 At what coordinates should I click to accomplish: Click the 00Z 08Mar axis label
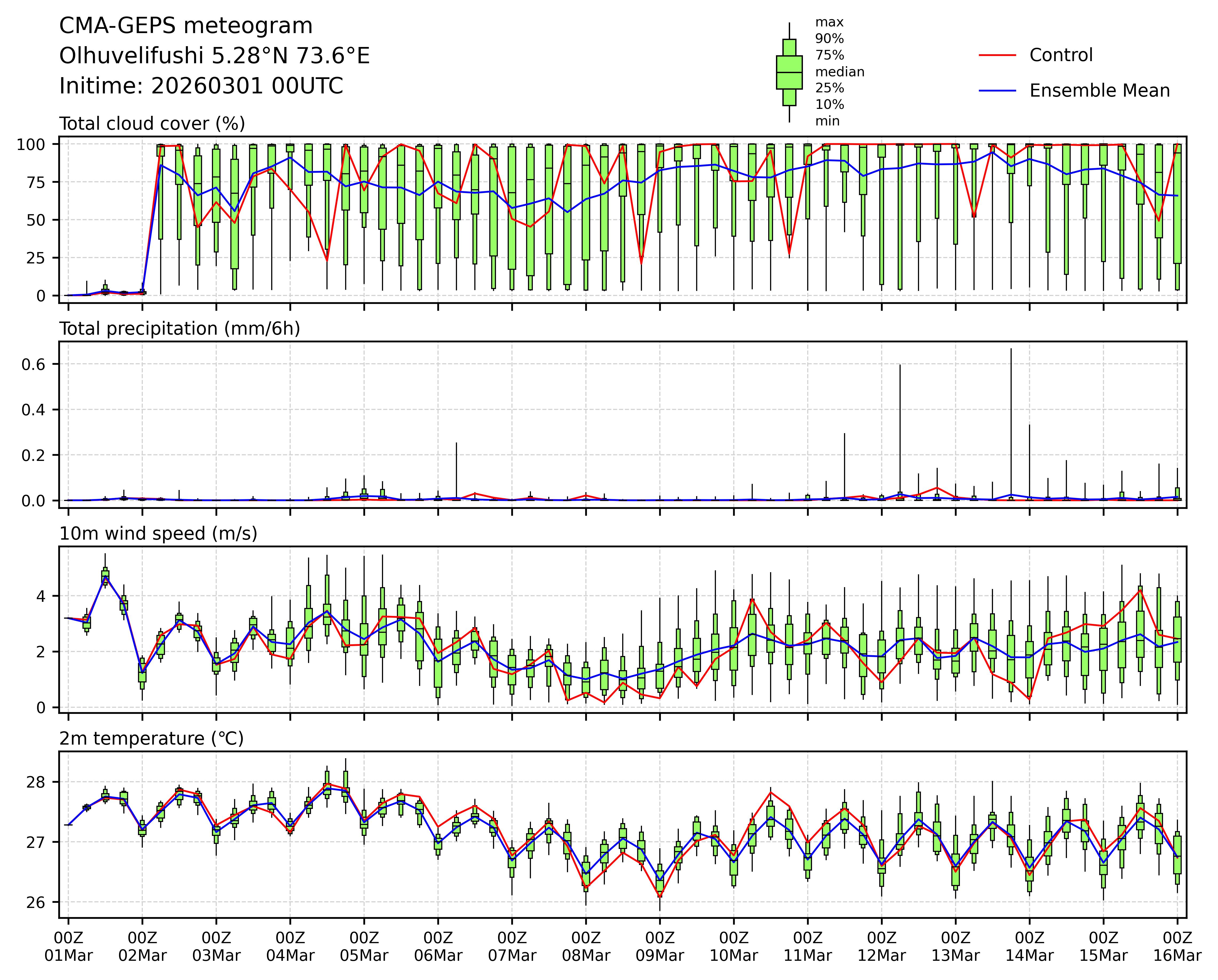point(586,947)
